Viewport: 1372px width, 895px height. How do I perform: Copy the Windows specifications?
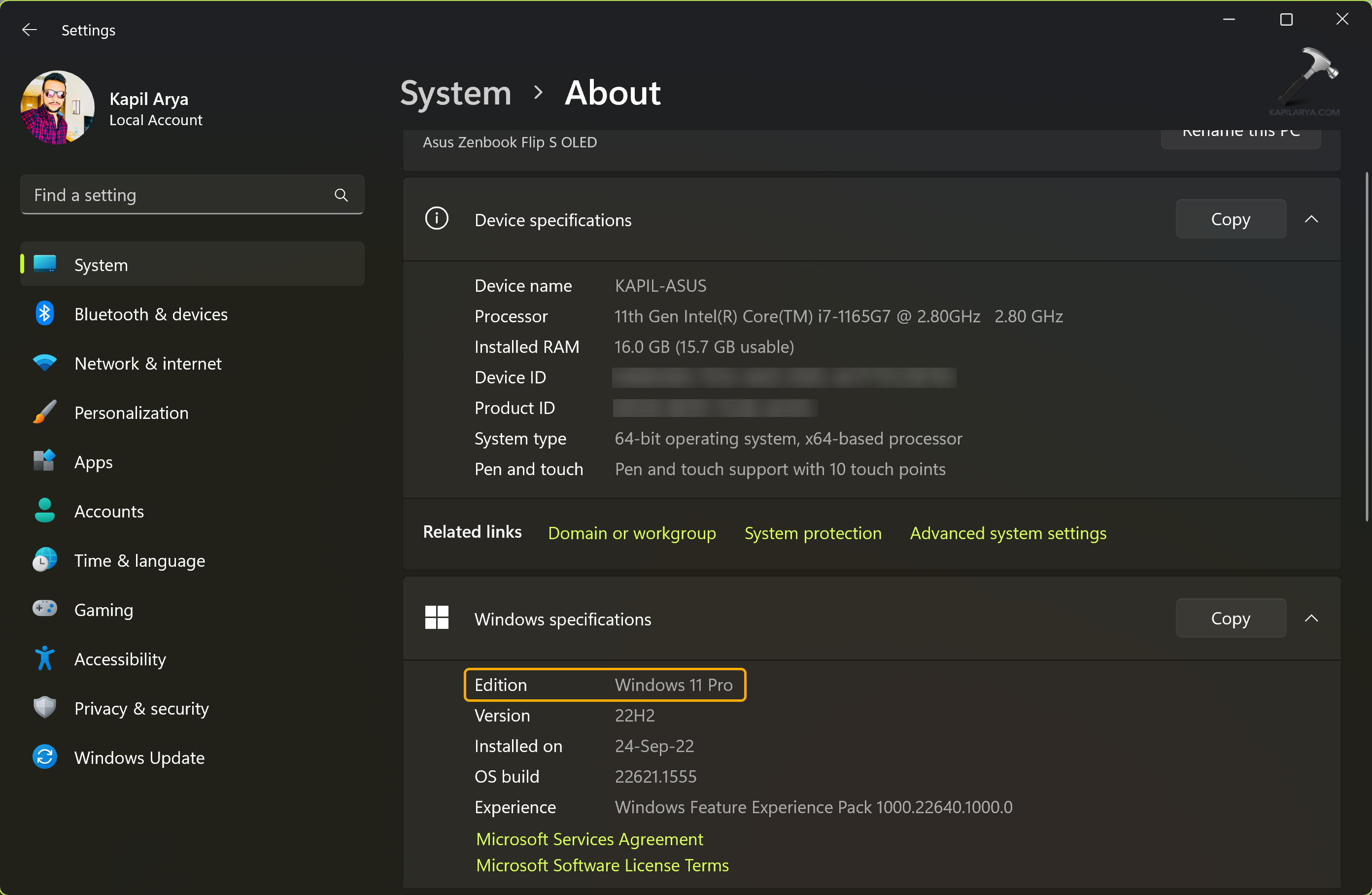pos(1230,618)
